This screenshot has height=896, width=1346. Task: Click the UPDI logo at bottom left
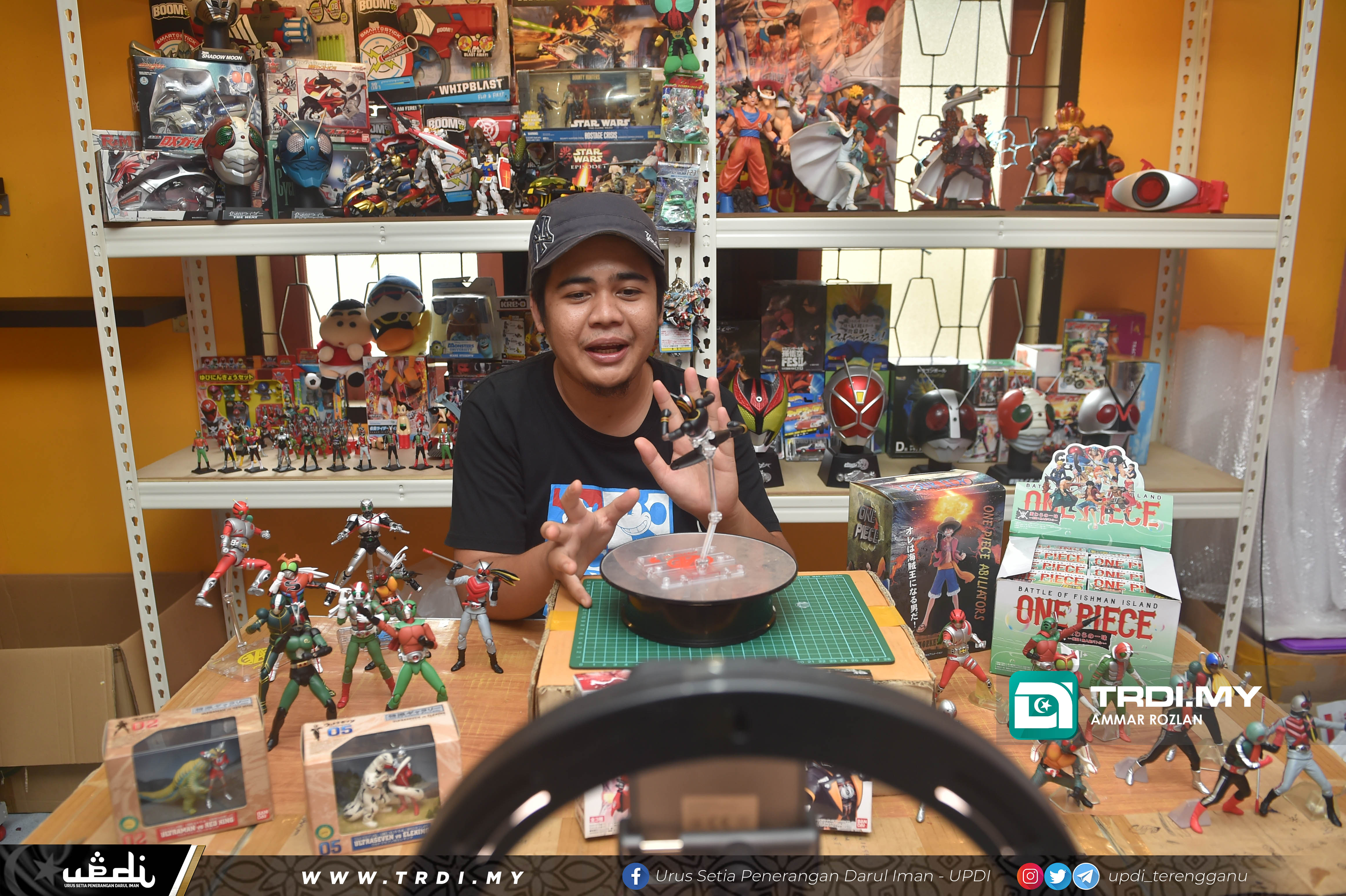pos(109,871)
